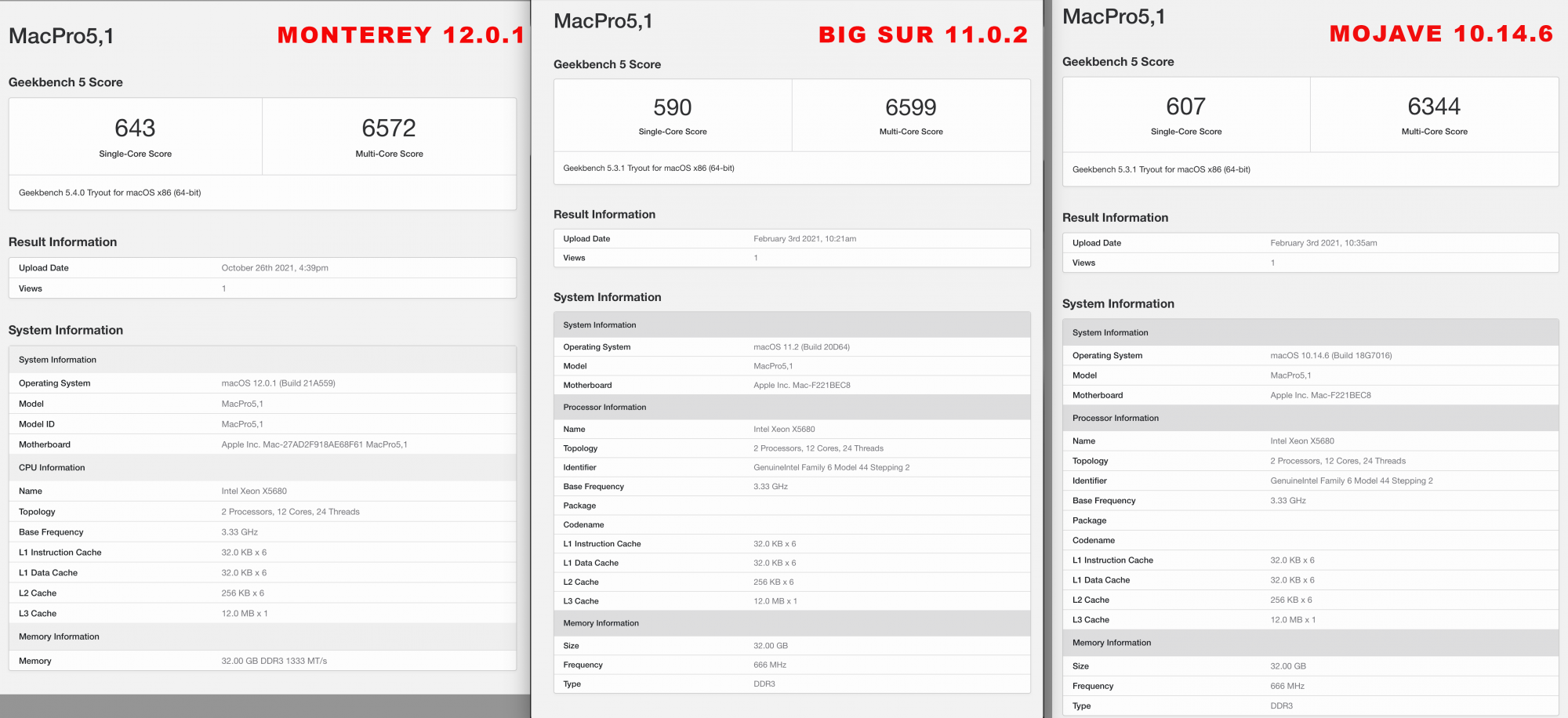The height and width of the screenshot is (718, 1568).
Task: Click the Views count in the Monterey panel
Action: [224, 288]
